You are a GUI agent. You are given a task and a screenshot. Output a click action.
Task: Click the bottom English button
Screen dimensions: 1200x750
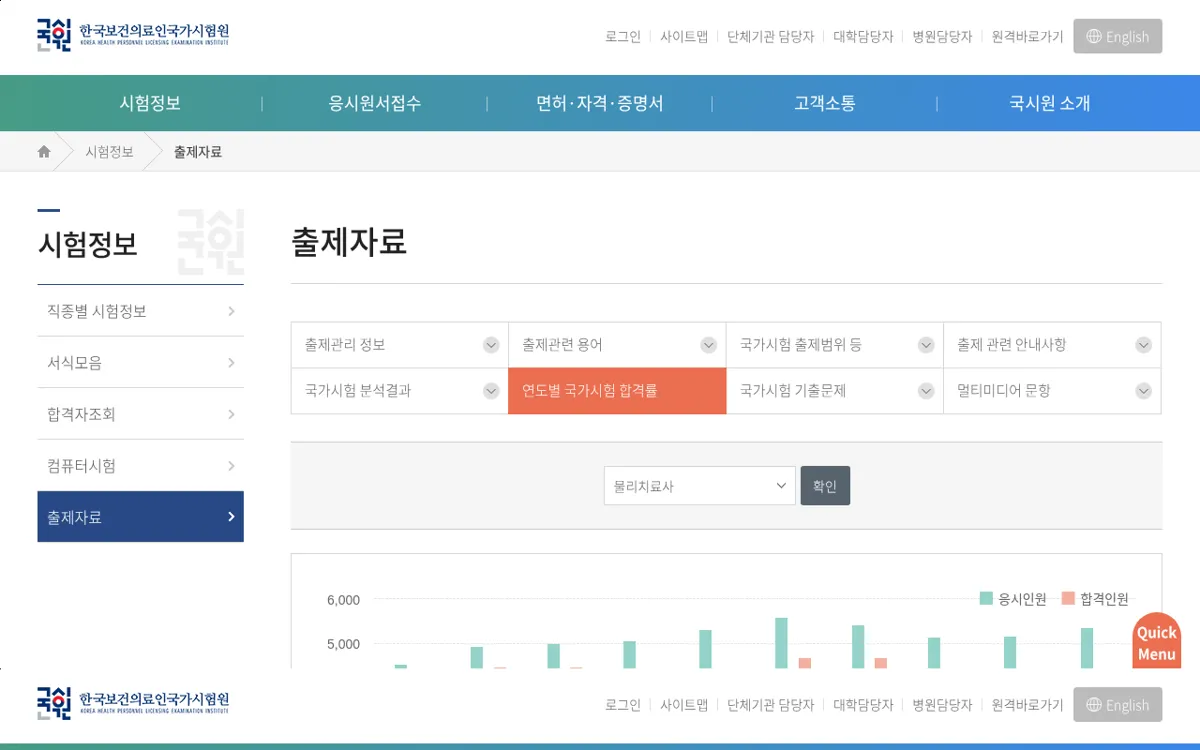pos(1118,705)
